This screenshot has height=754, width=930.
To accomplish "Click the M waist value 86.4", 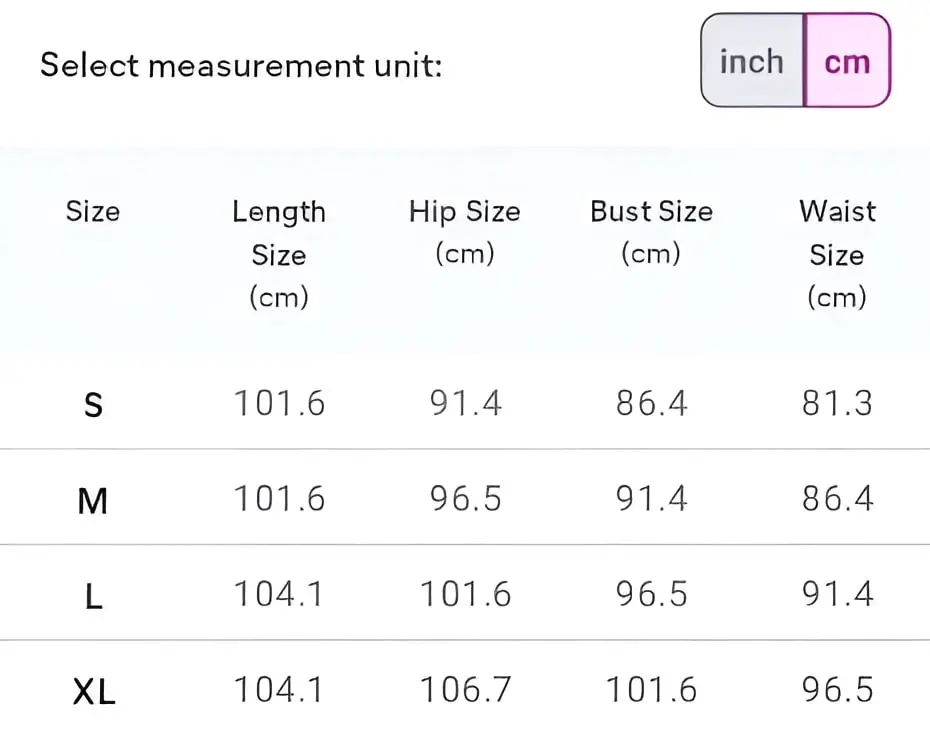I will (837, 498).
